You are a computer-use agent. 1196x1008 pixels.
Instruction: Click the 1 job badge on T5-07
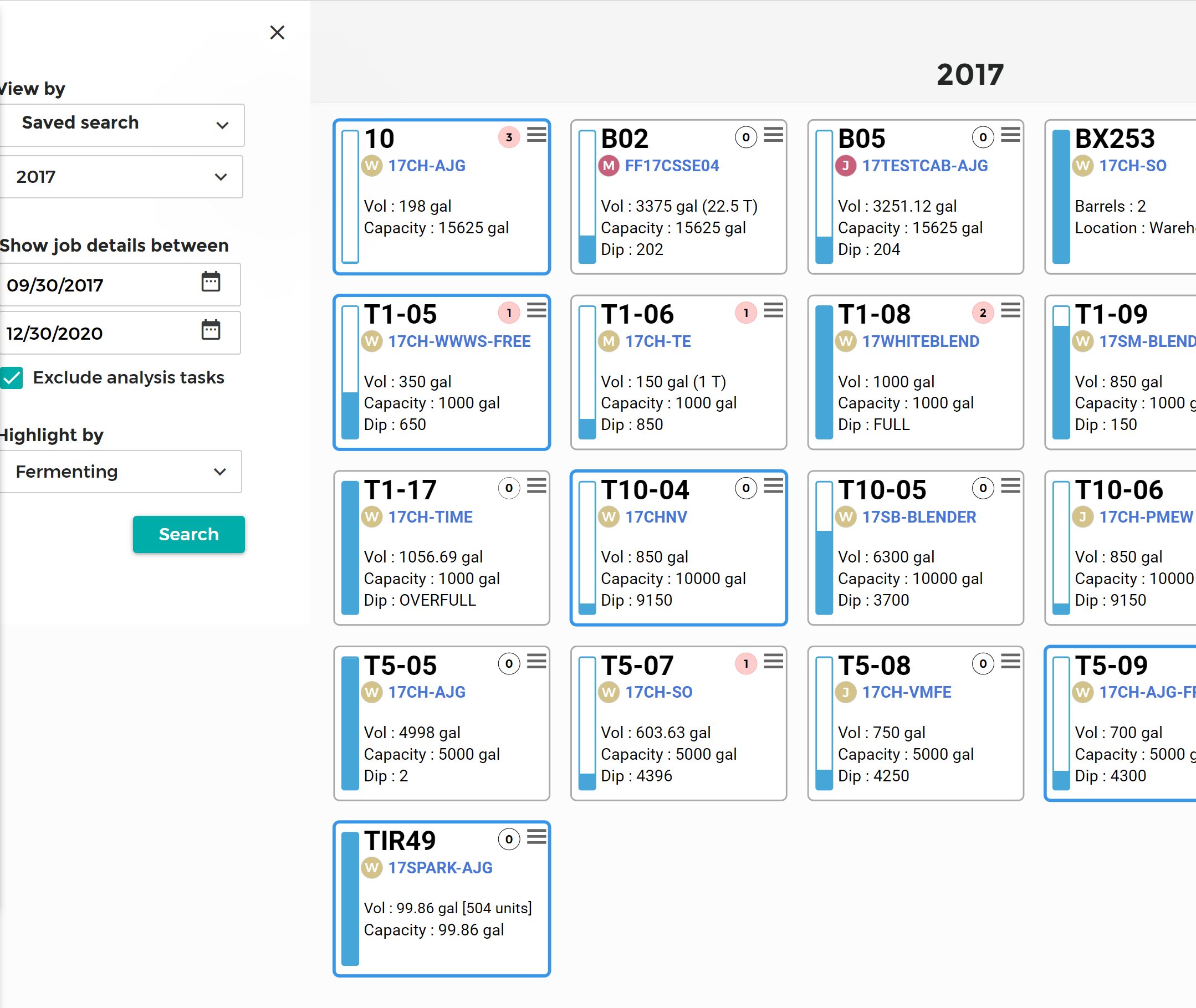(746, 663)
